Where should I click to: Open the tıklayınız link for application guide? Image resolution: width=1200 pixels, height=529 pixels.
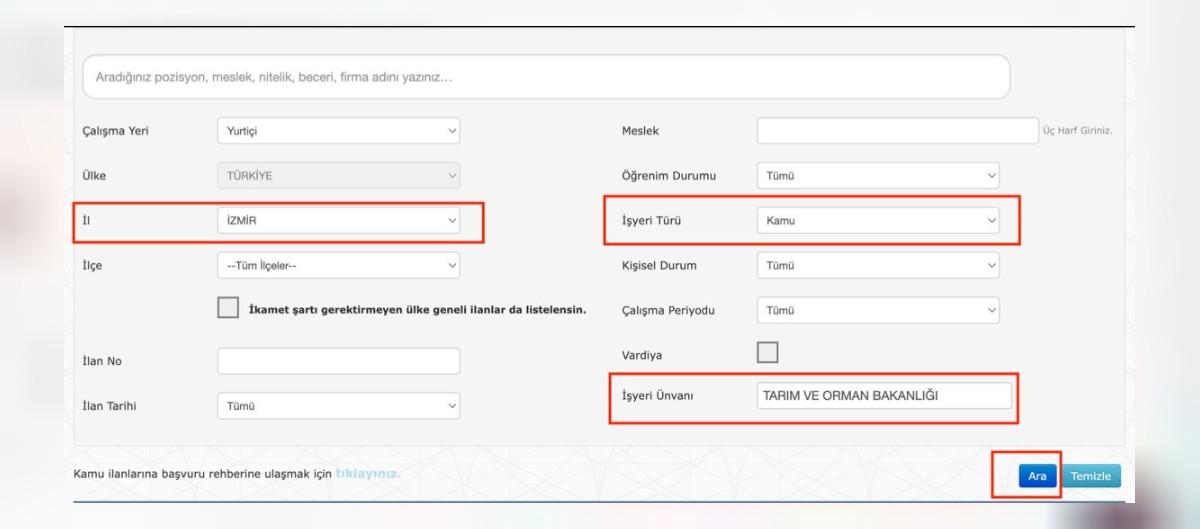(368, 473)
